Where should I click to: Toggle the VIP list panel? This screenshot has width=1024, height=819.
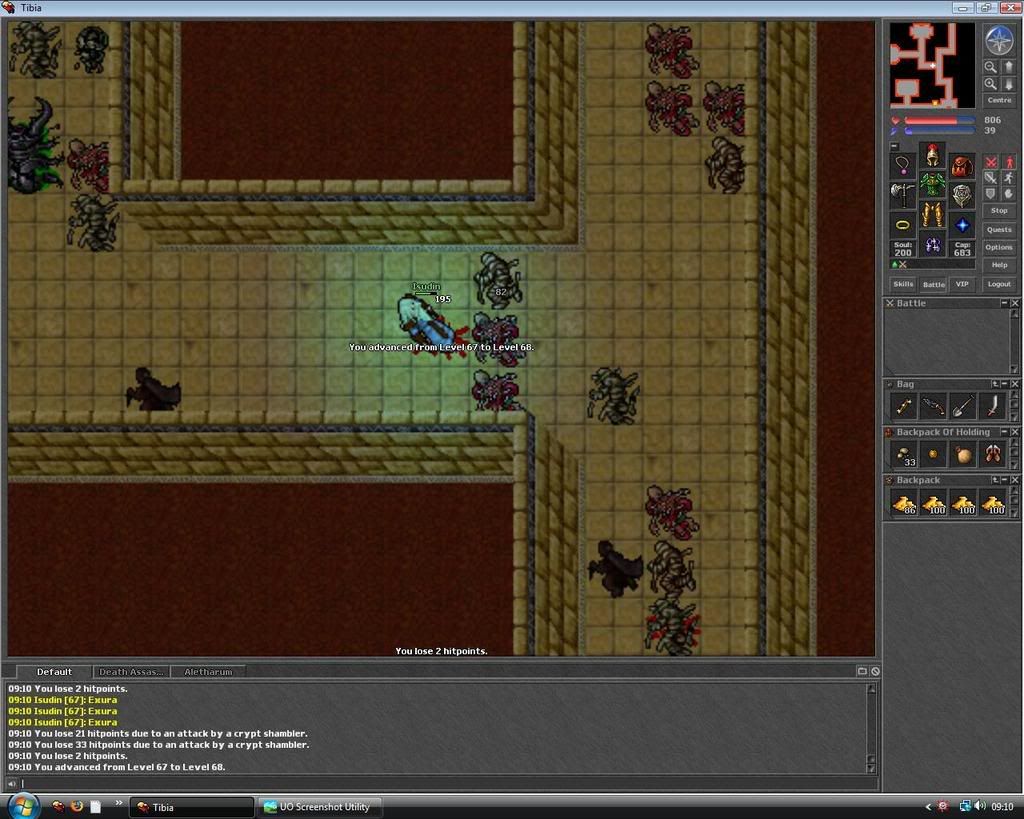[x=962, y=284]
